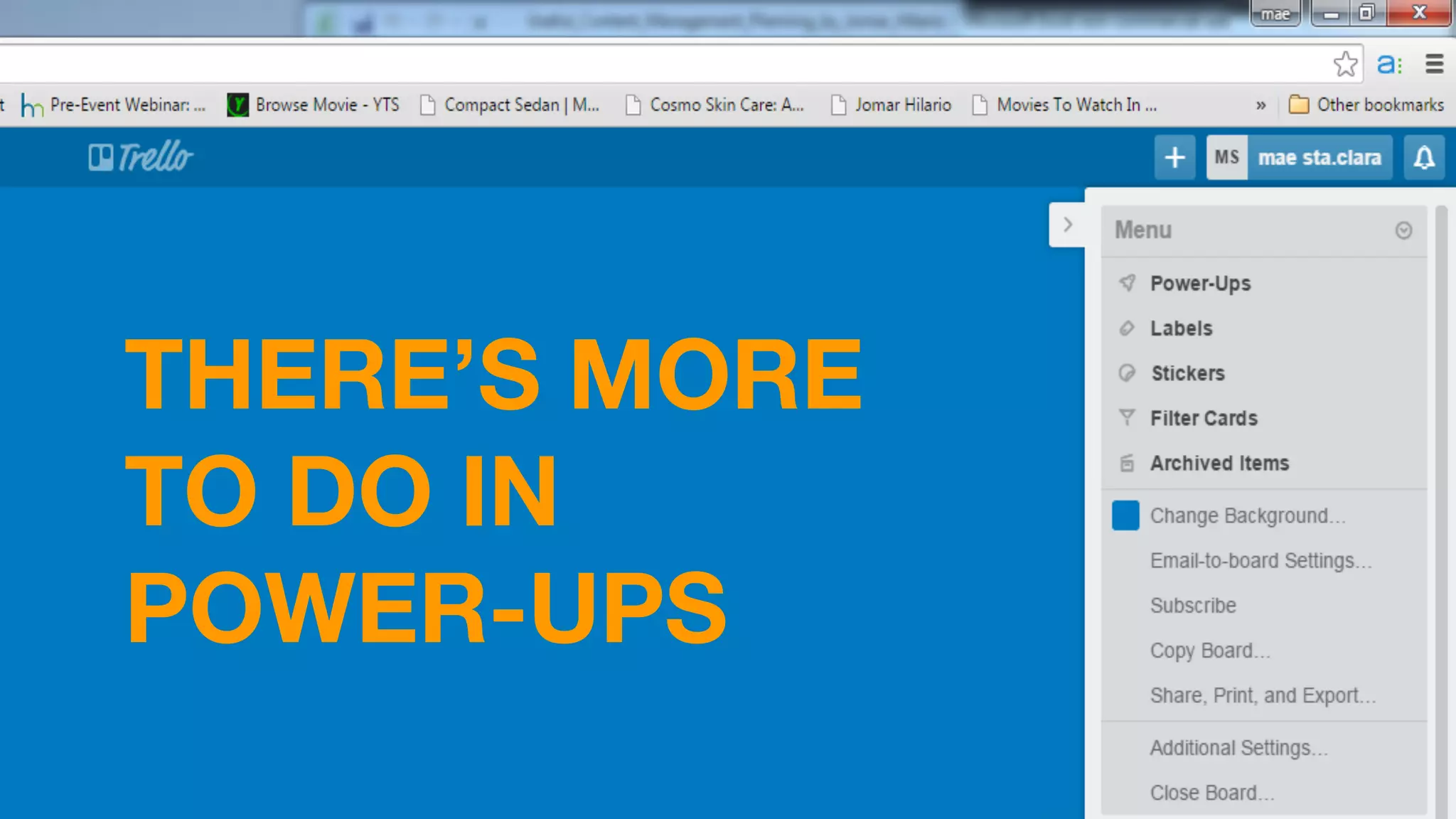Click Subscribe in the menu

pos(1193,606)
